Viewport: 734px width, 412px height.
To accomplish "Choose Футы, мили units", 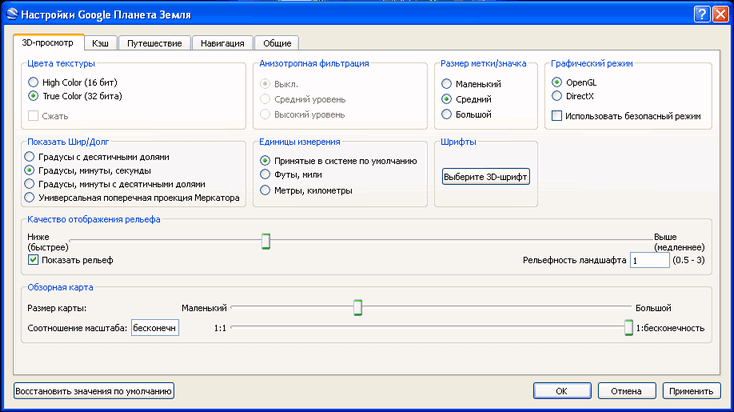I will 291,175.
